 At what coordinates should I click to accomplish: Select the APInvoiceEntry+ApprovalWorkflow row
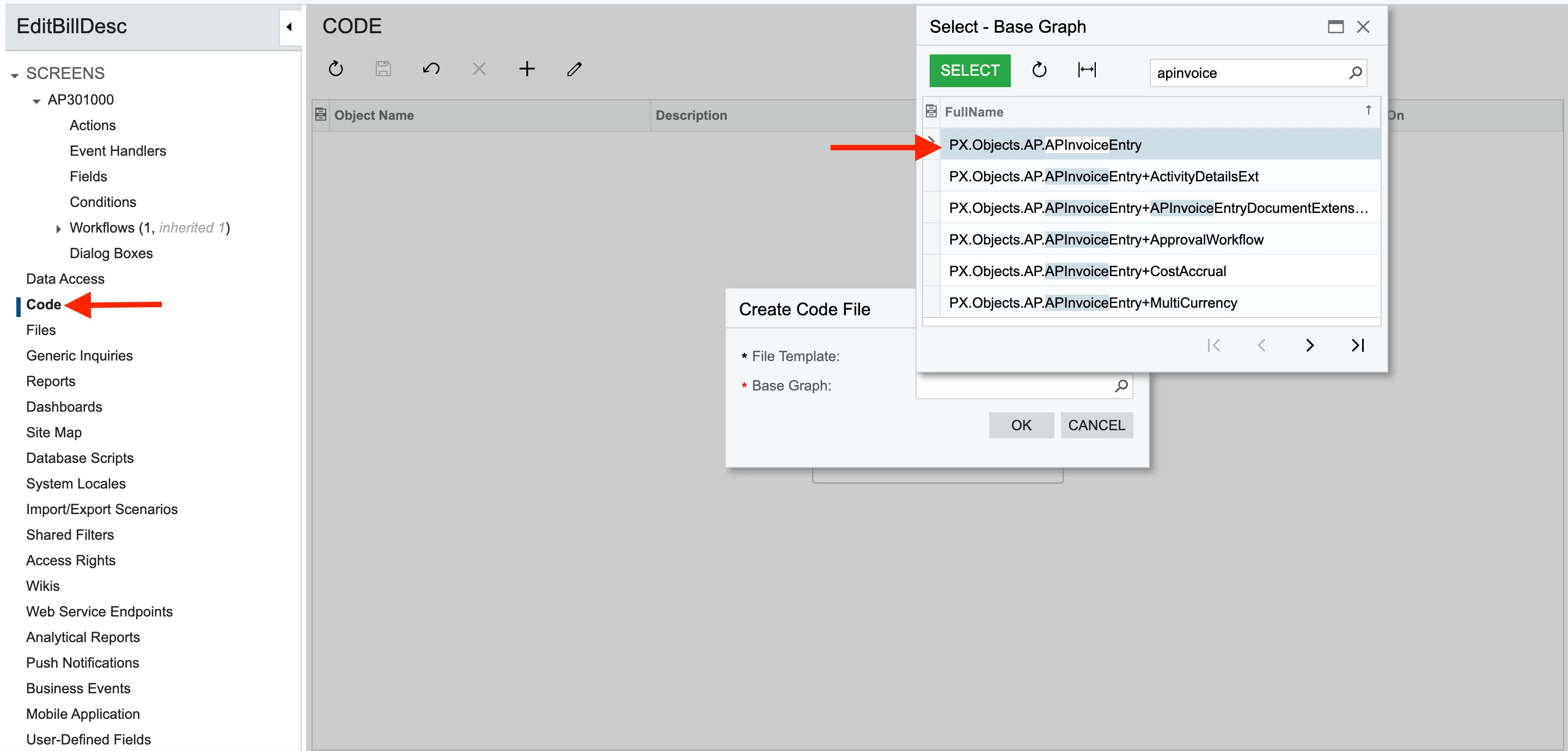tap(1106, 240)
